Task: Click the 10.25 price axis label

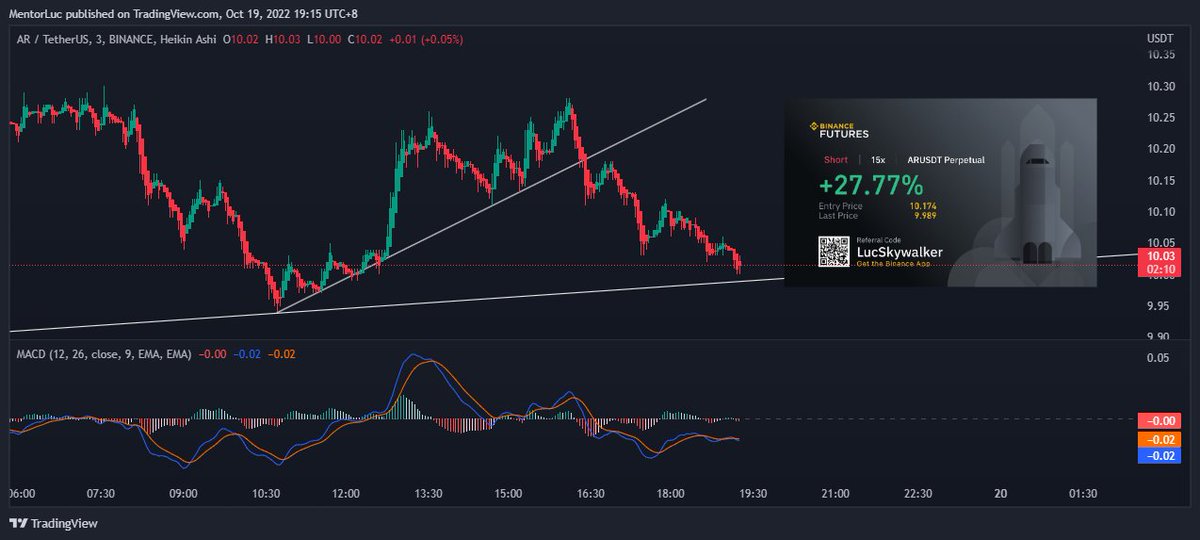Action: coord(1159,118)
